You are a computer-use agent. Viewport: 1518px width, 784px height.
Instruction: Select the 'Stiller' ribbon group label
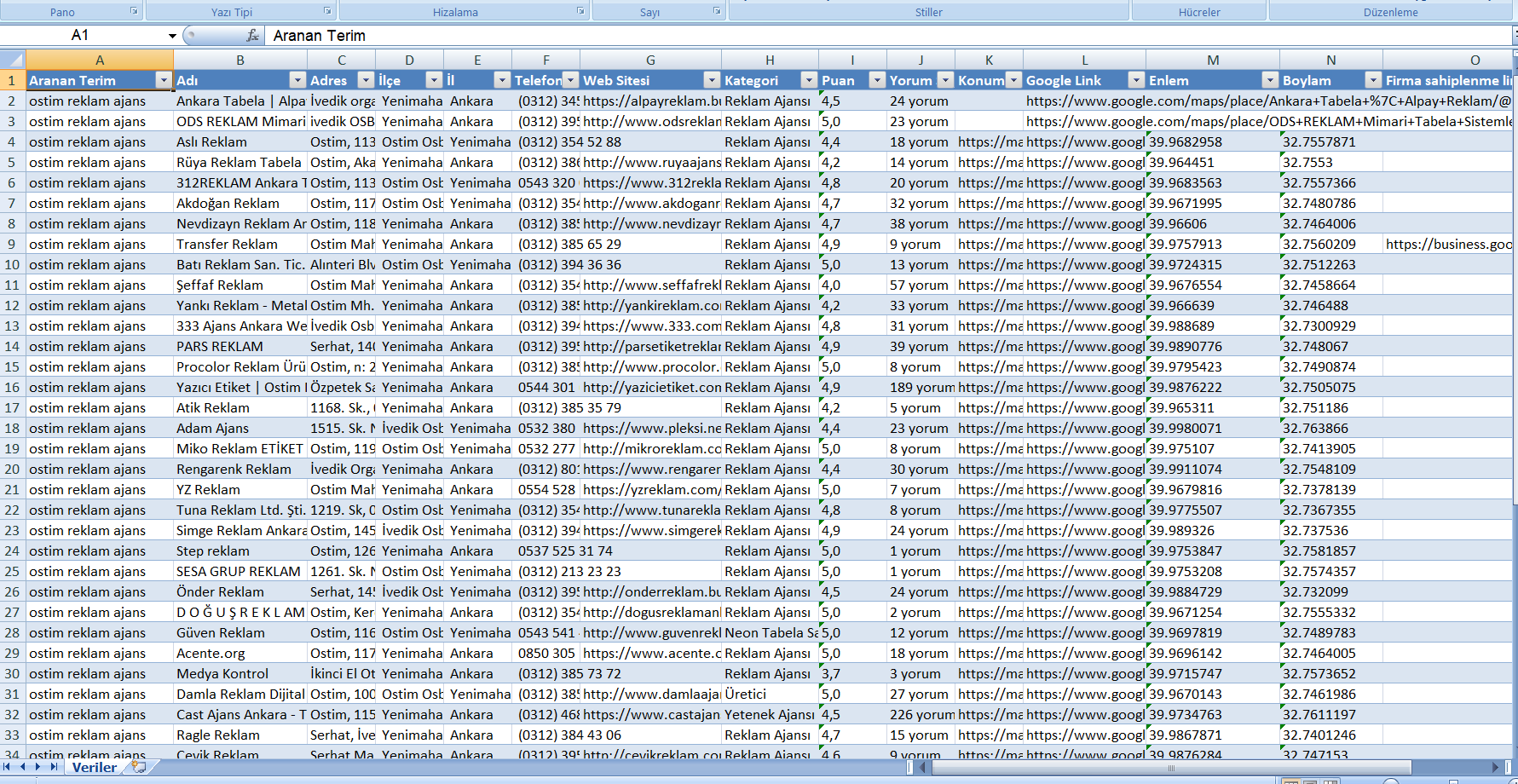click(929, 12)
